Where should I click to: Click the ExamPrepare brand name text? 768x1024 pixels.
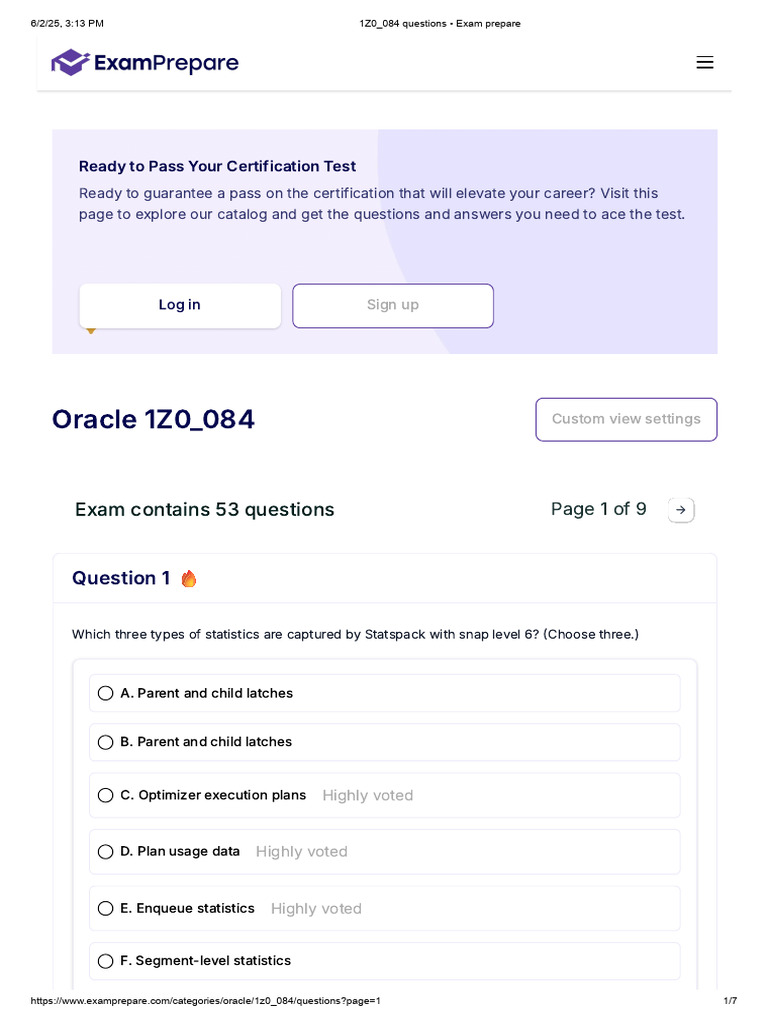pos(166,64)
